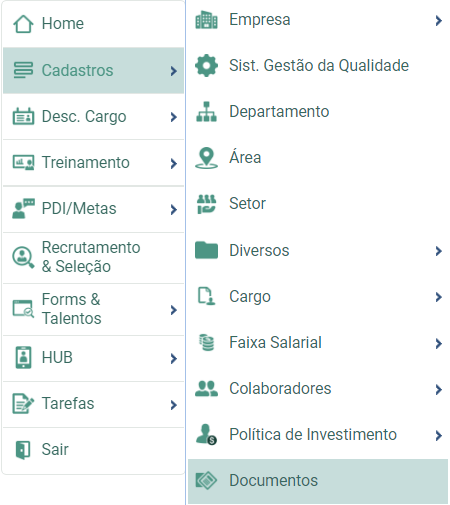Click the Sair exit door icon
The height and width of the screenshot is (505, 450).
[23, 450]
